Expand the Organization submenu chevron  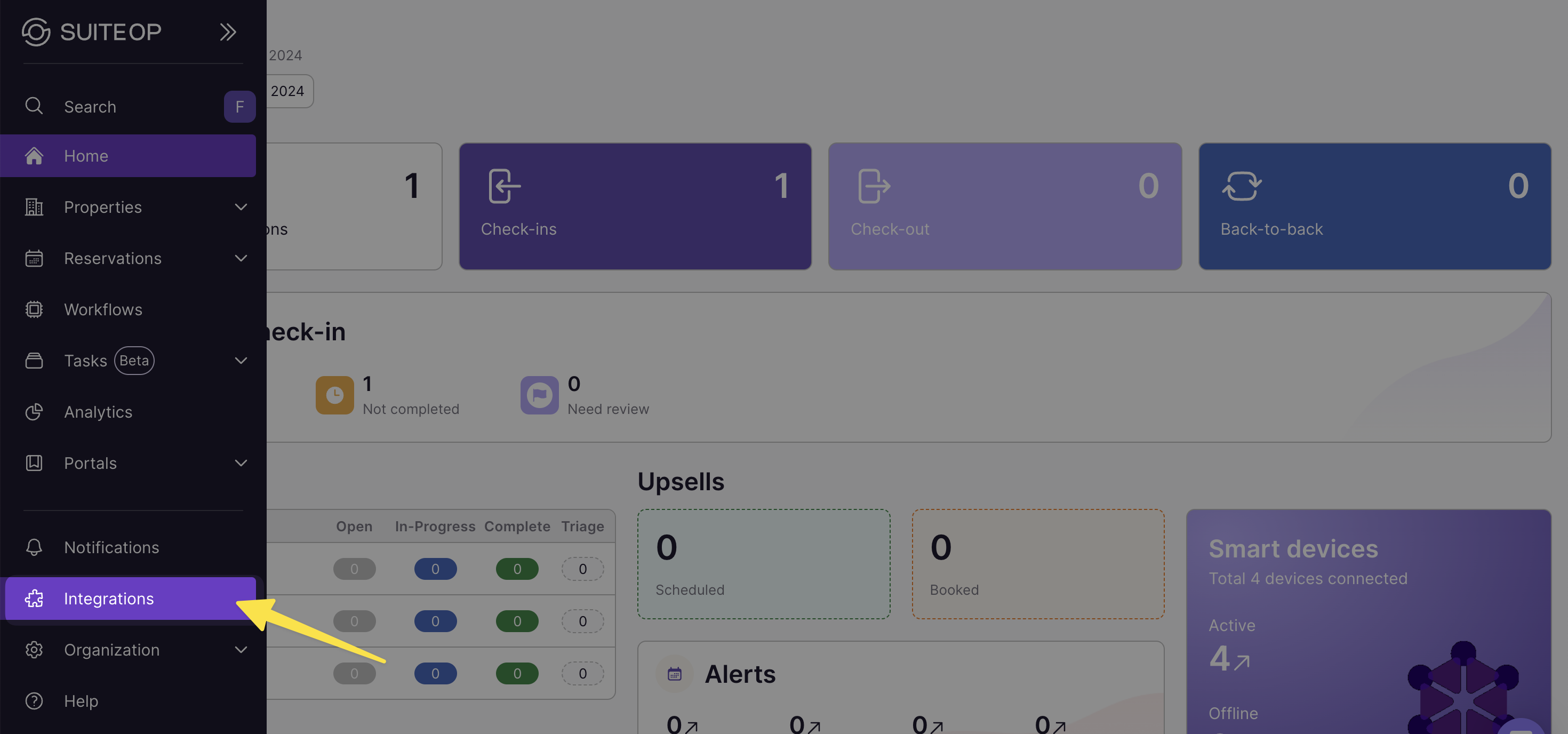[x=241, y=650]
